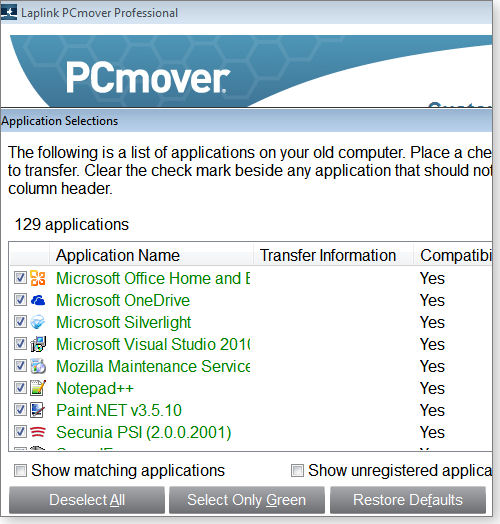Select Microsoft Office Home row name

(153, 278)
